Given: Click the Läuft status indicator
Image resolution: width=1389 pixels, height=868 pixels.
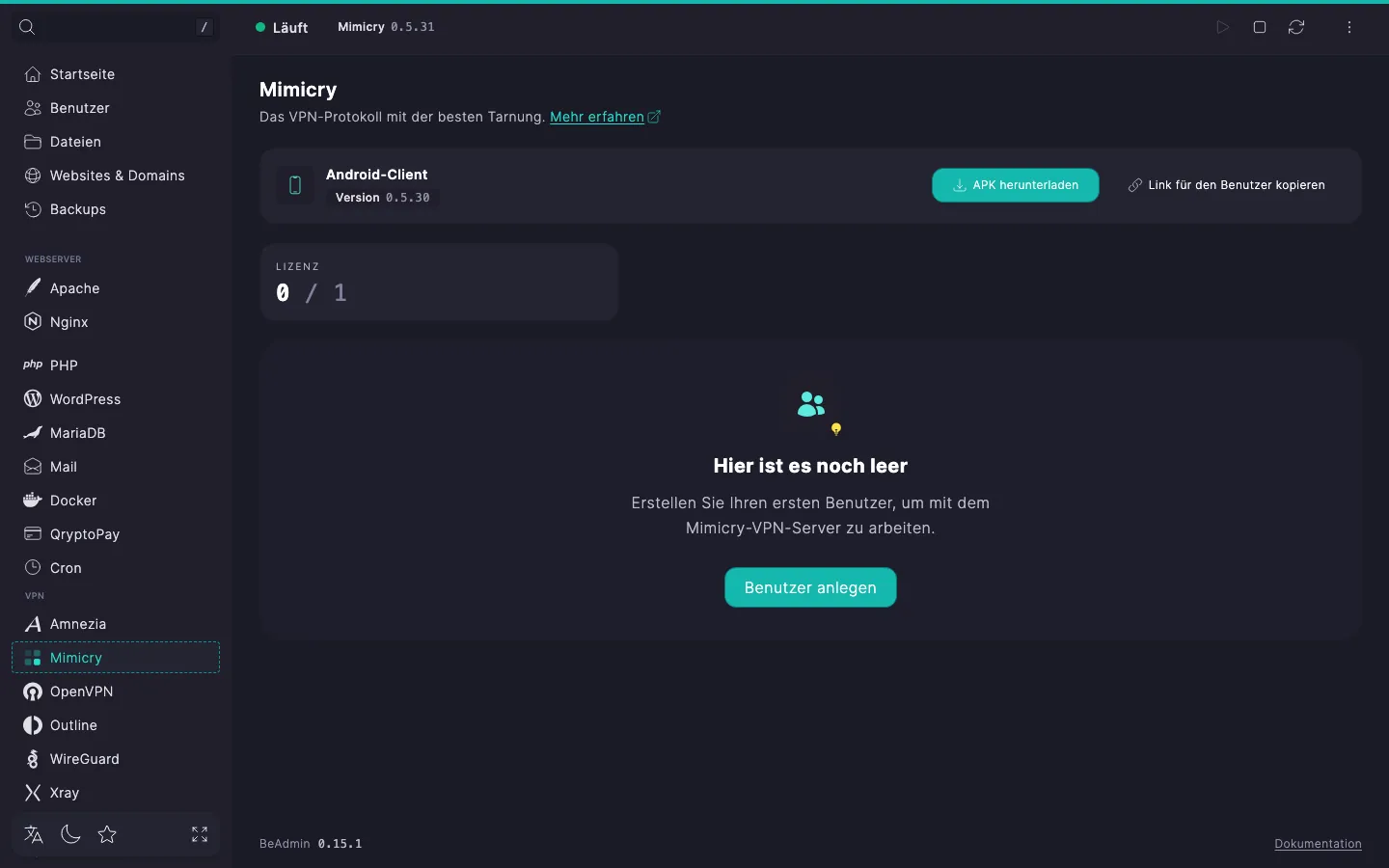Looking at the screenshot, I should pos(282,28).
